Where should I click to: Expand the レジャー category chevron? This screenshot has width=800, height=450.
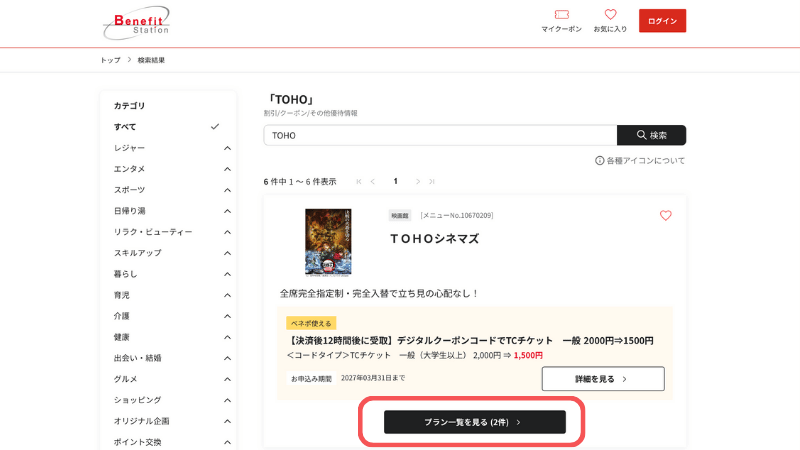pos(228,148)
